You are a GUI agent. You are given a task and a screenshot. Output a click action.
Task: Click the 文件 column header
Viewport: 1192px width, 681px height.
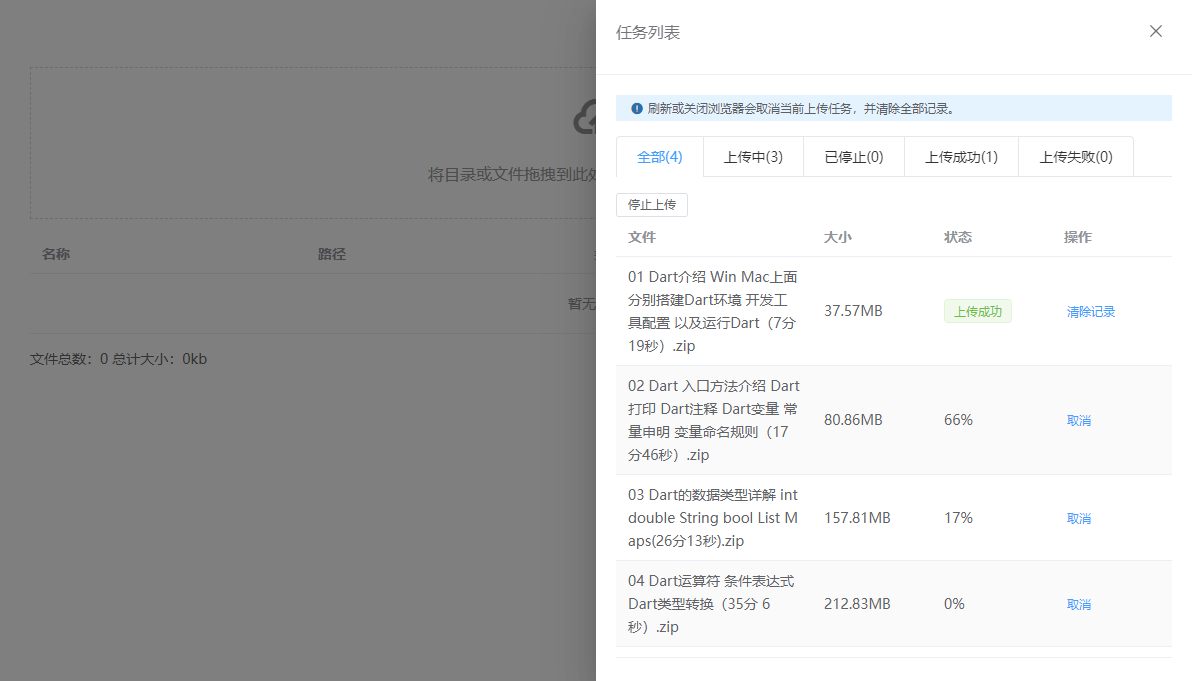(x=642, y=237)
